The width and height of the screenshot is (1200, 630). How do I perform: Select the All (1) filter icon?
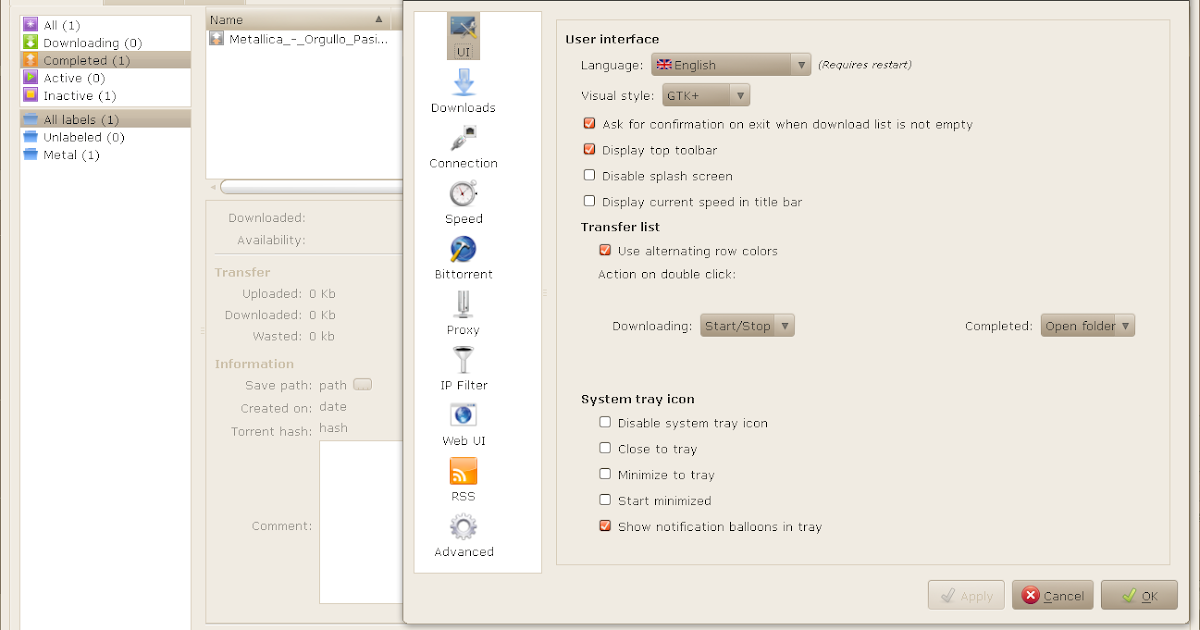coord(30,25)
